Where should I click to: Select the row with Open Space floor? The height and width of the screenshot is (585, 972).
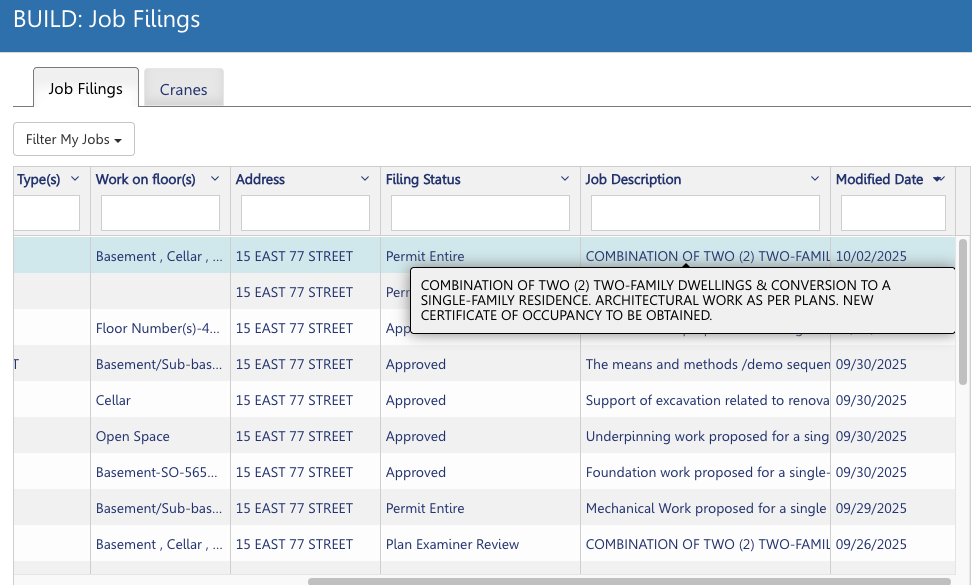tap(133, 437)
